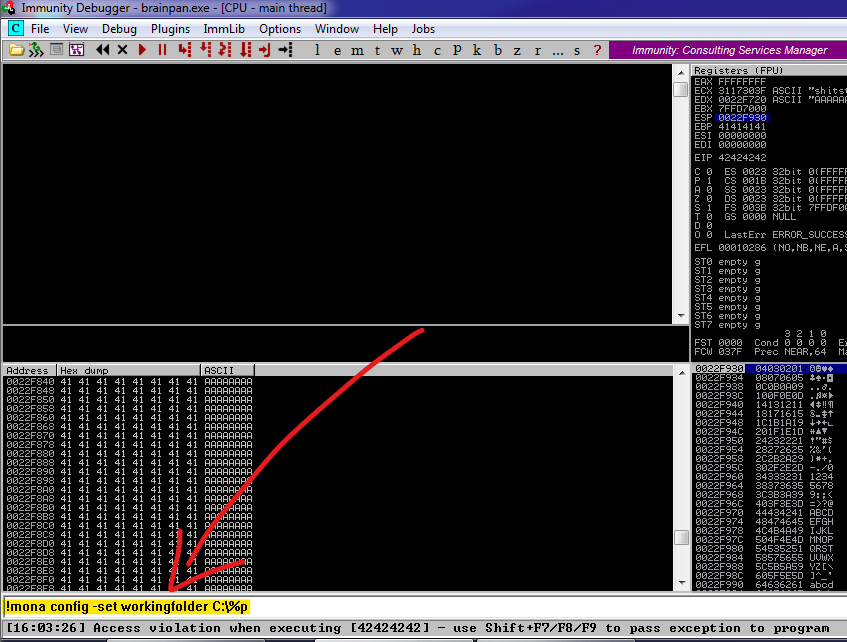Click the gray window list toolbar icon

tap(56, 50)
